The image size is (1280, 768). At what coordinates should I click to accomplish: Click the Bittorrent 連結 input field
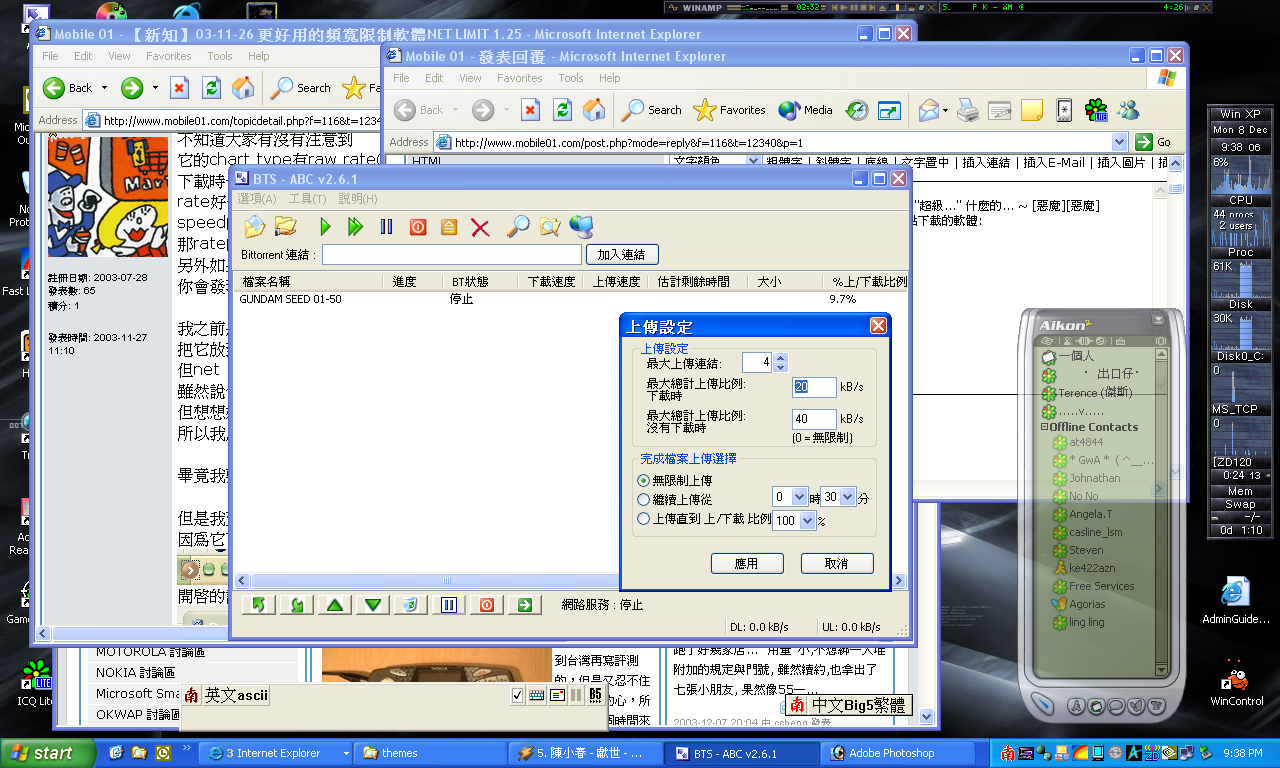point(451,255)
